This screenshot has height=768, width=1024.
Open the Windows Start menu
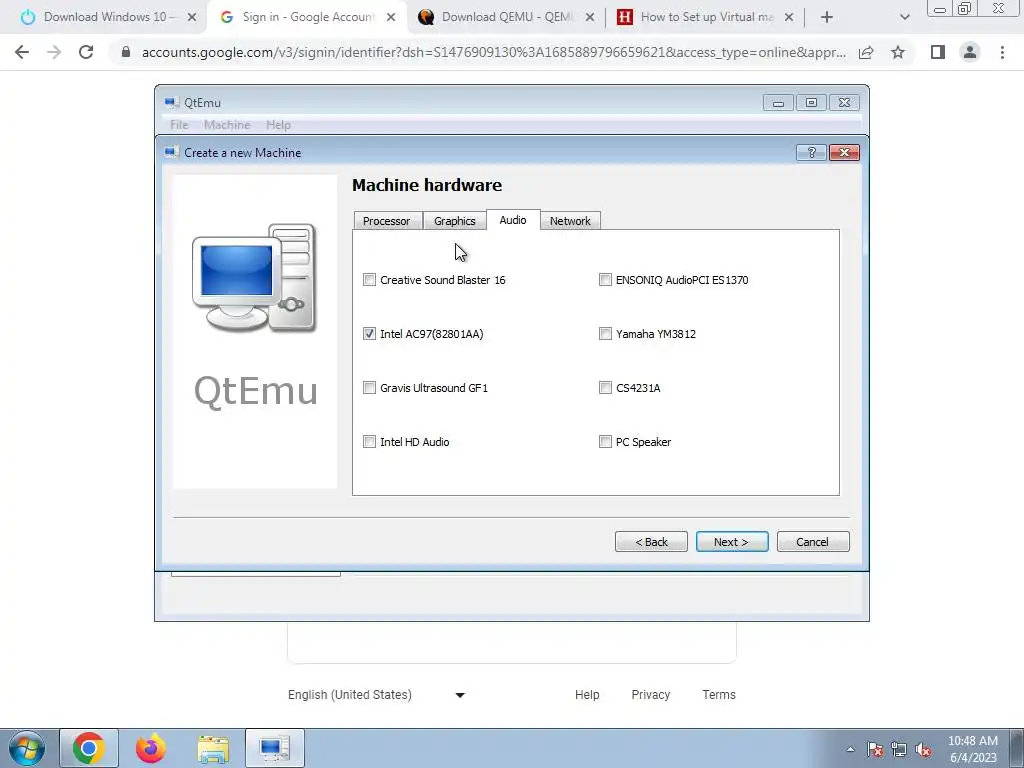point(26,748)
